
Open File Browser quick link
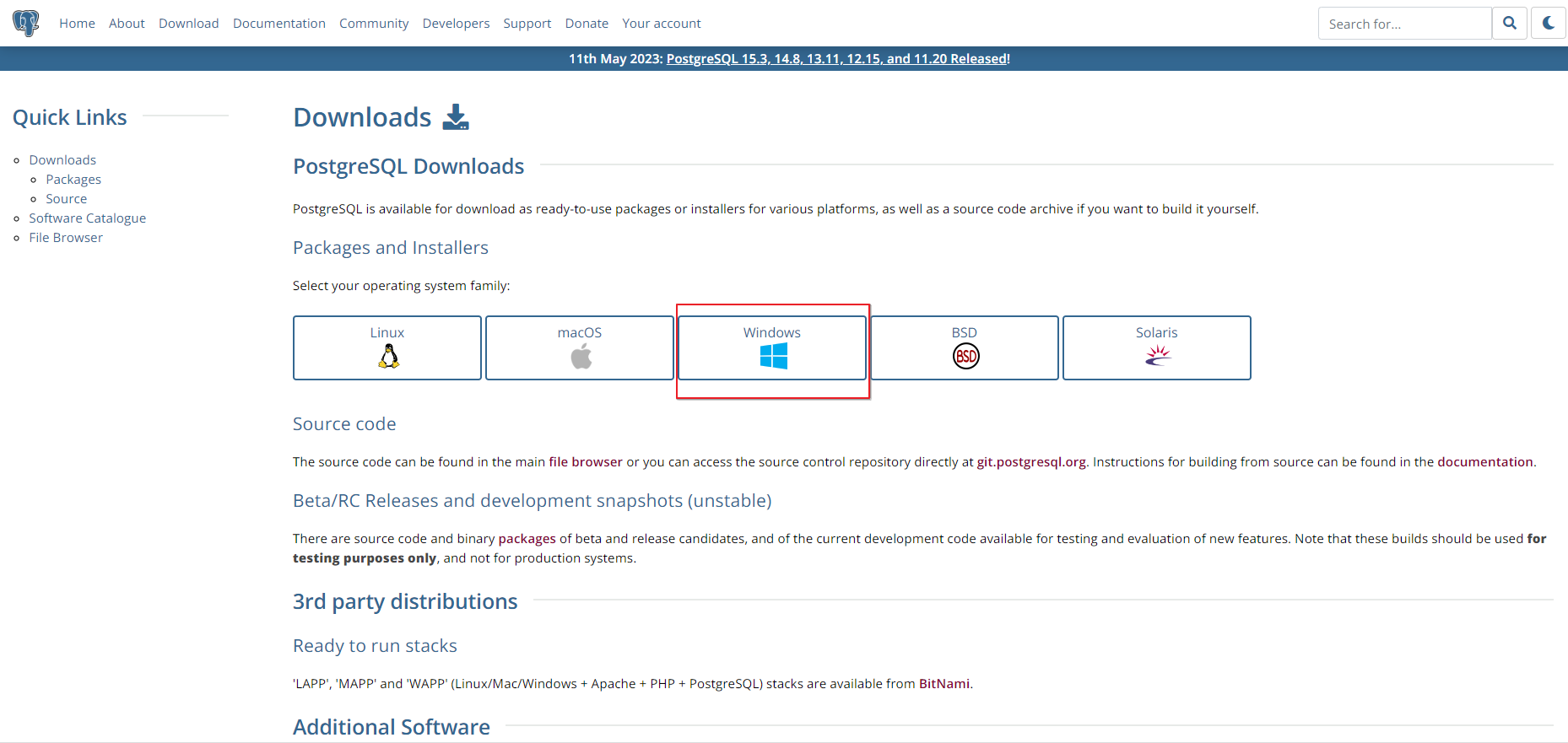[66, 238]
